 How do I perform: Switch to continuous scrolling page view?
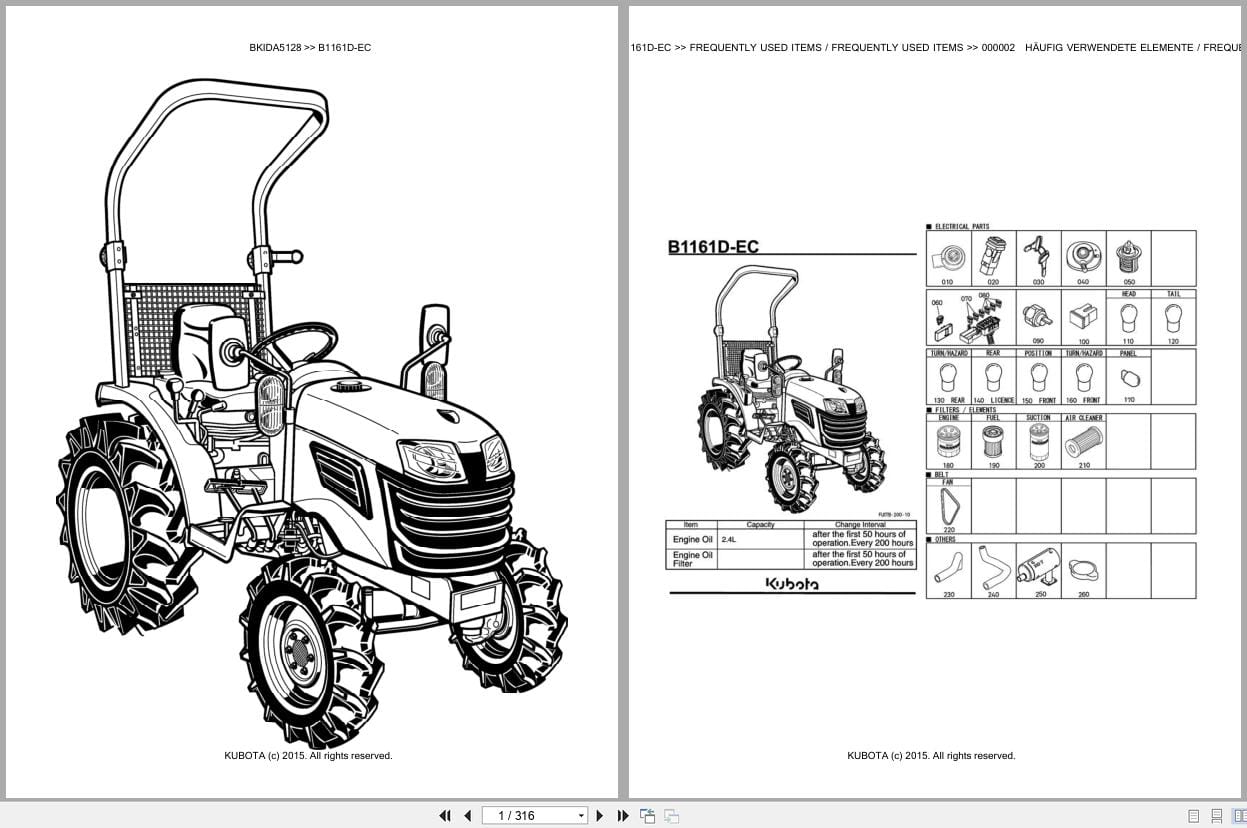1217,816
